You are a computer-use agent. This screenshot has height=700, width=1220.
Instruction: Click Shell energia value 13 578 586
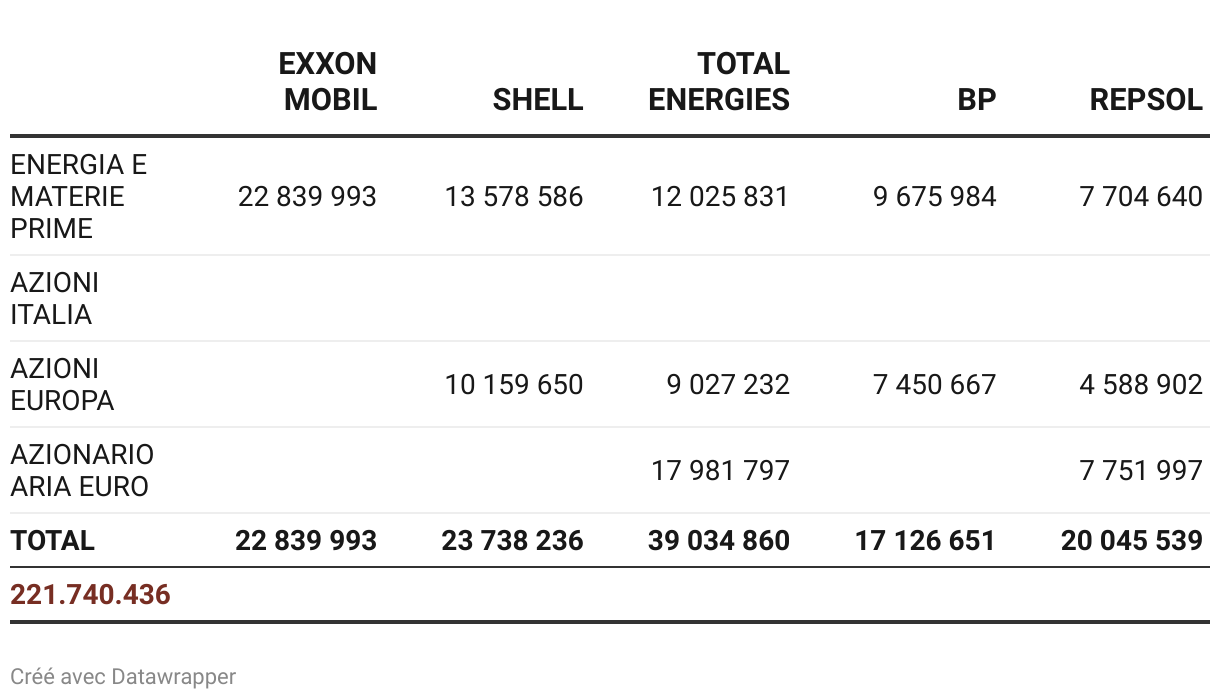(x=513, y=196)
